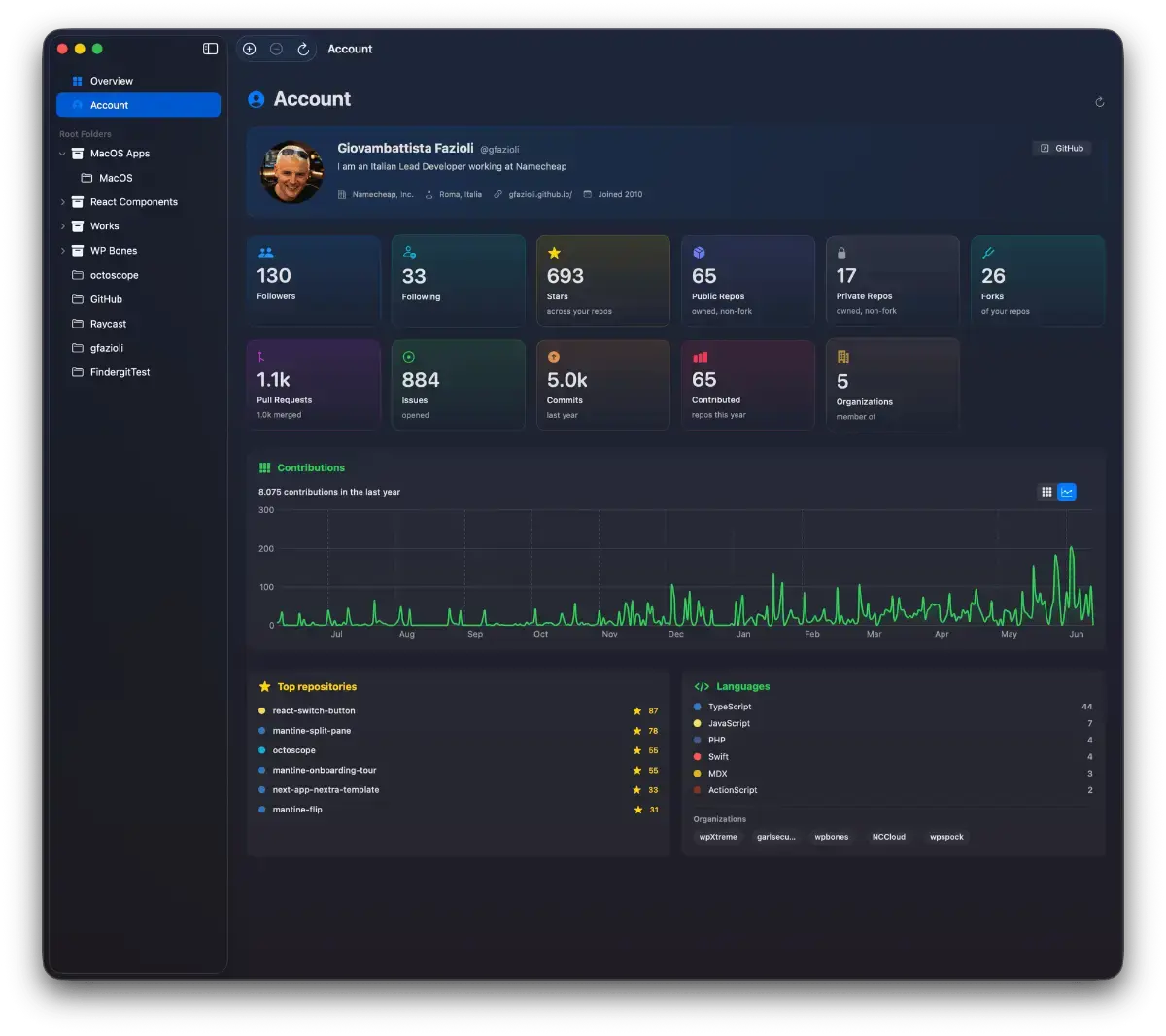Click the Languages code icon
The image size is (1166, 1036).
[702, 686]
